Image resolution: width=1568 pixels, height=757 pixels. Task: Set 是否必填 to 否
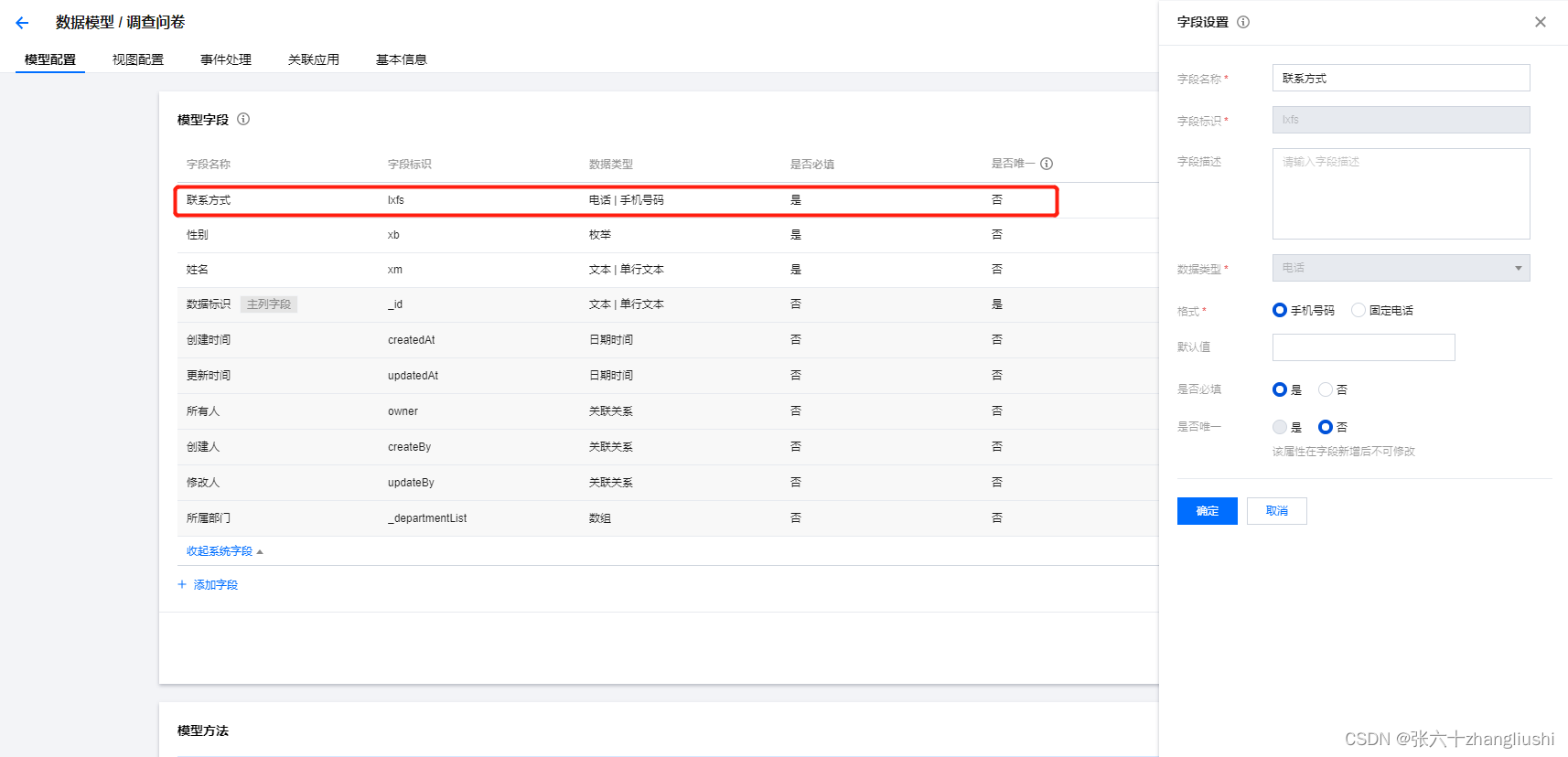pyautogui.click(x=1326, y=389)
